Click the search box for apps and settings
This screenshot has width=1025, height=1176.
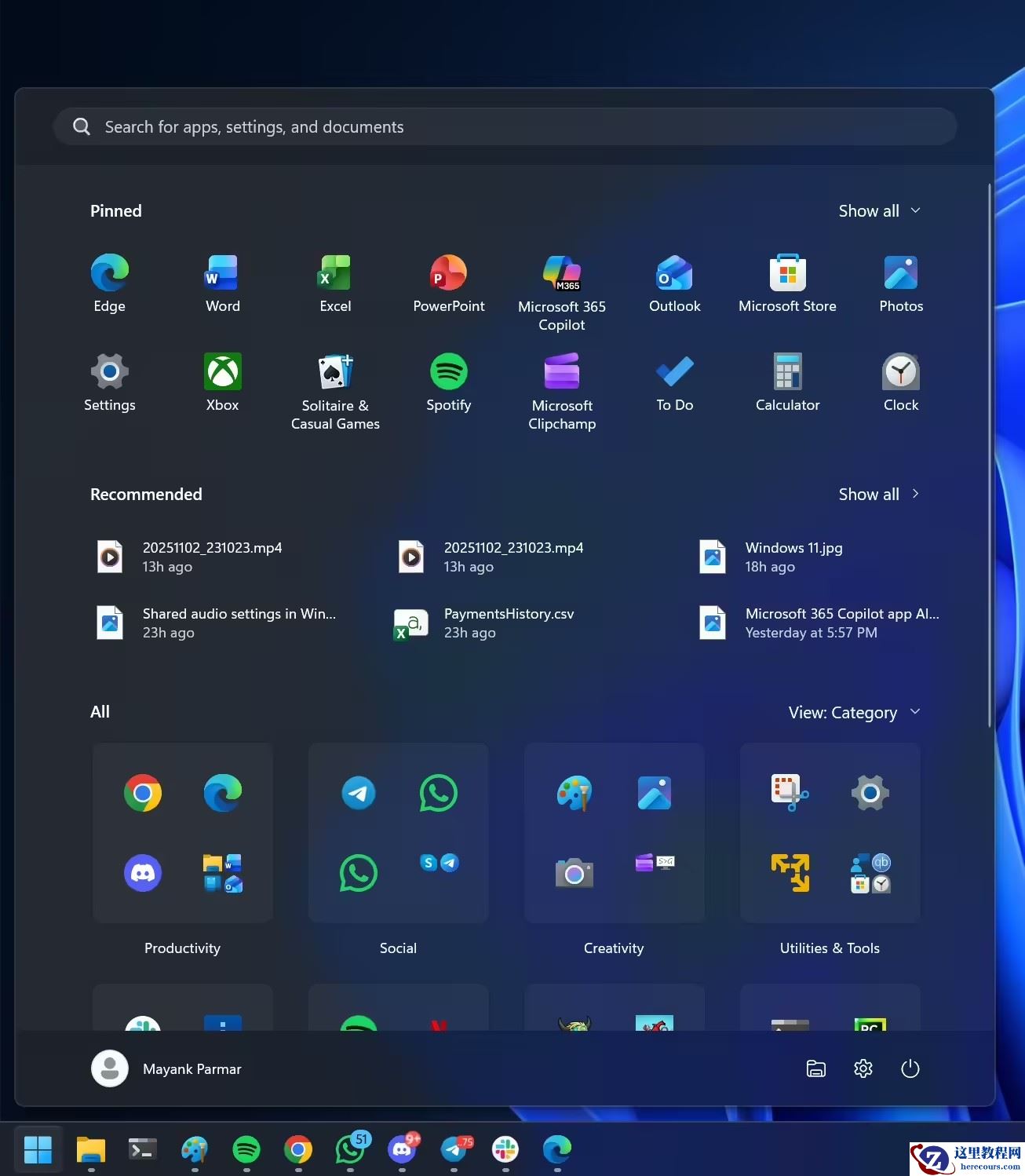504,127
